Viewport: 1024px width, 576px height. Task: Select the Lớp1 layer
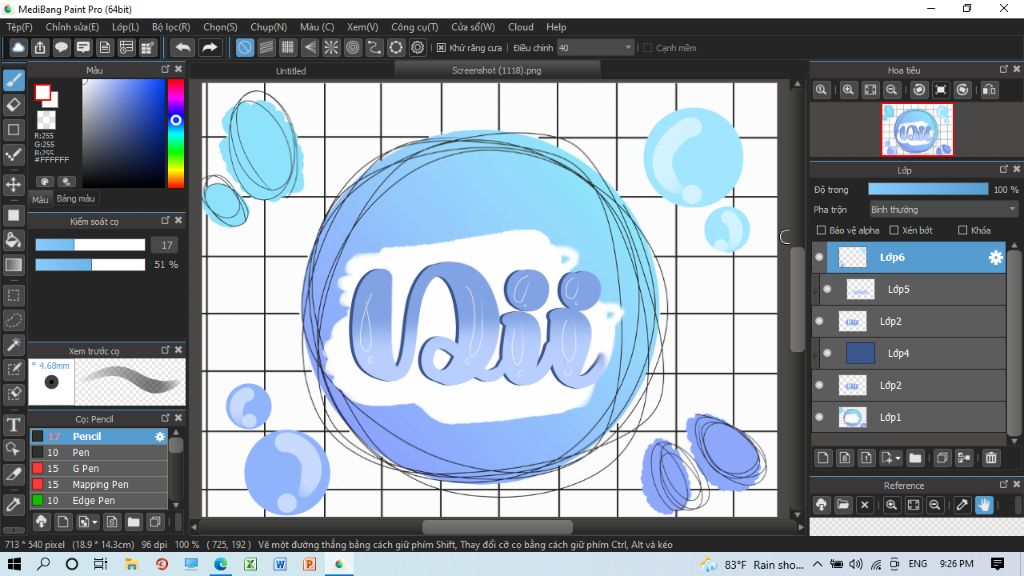pyautogui.click(x=909, y=417)
